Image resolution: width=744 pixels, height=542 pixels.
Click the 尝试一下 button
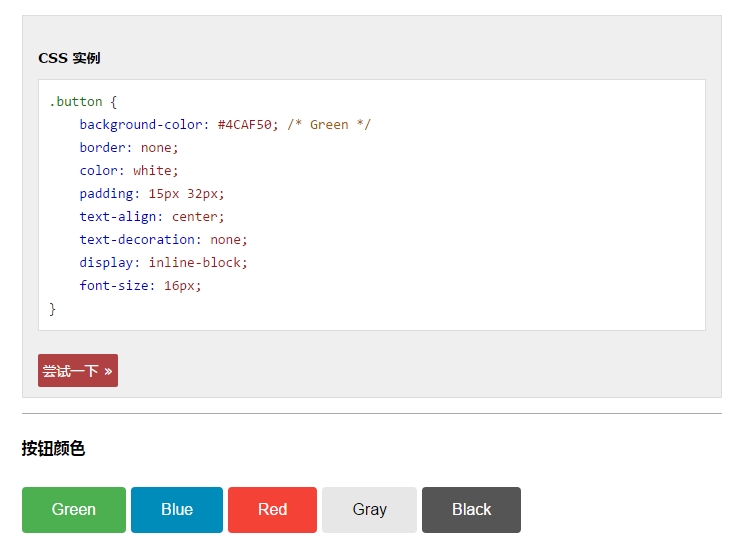click(x=78, y=370)
